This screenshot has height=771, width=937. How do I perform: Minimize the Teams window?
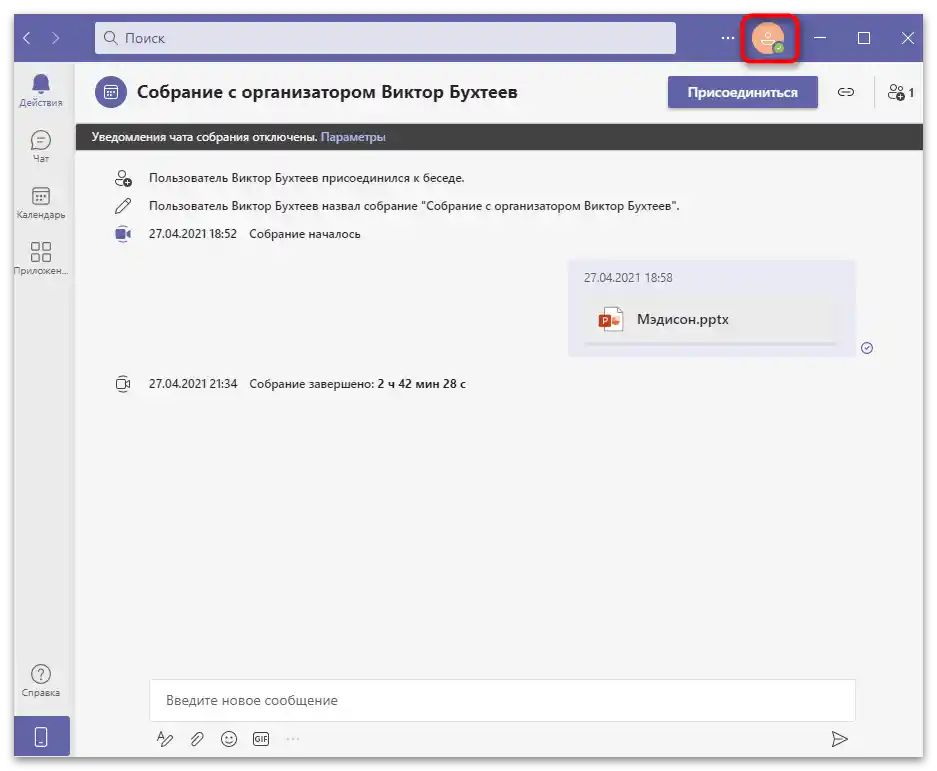click(820, 38)
